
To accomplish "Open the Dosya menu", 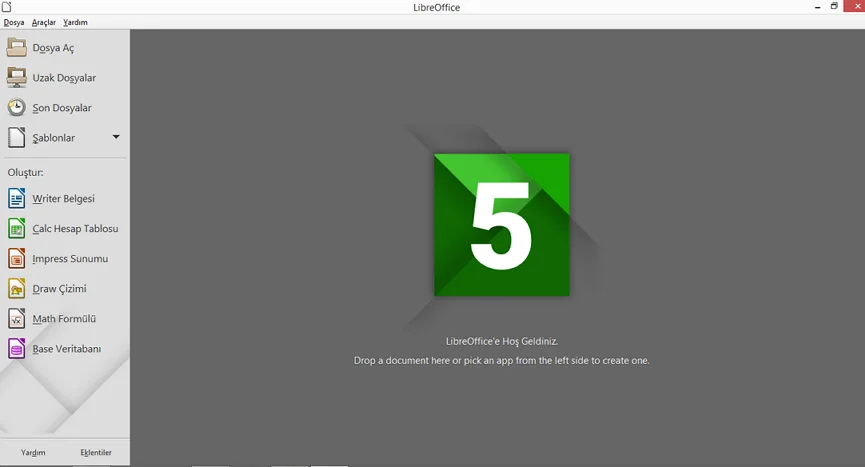I will pyautogui.click(x=14, y=23).
